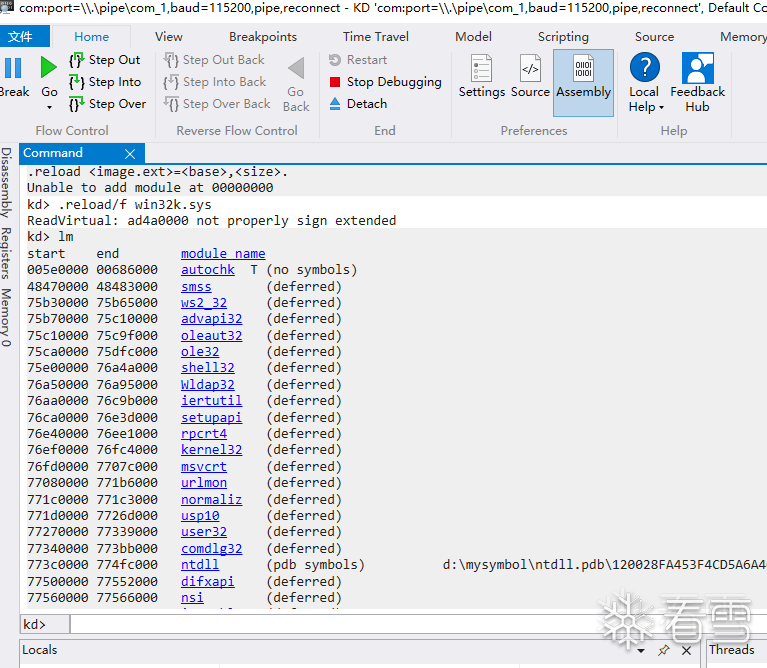
Task: Detach the debugger from the target
Action: tap(358, 104)
